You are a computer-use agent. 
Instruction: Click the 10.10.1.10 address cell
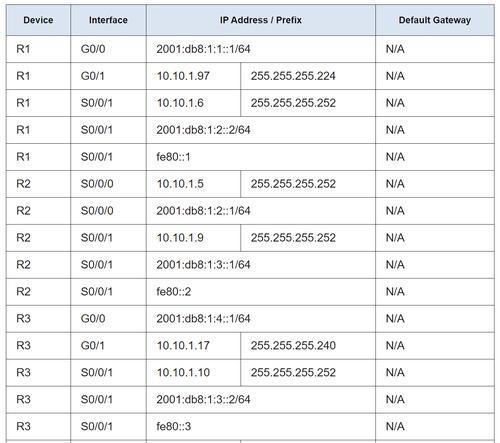point(193,373)
